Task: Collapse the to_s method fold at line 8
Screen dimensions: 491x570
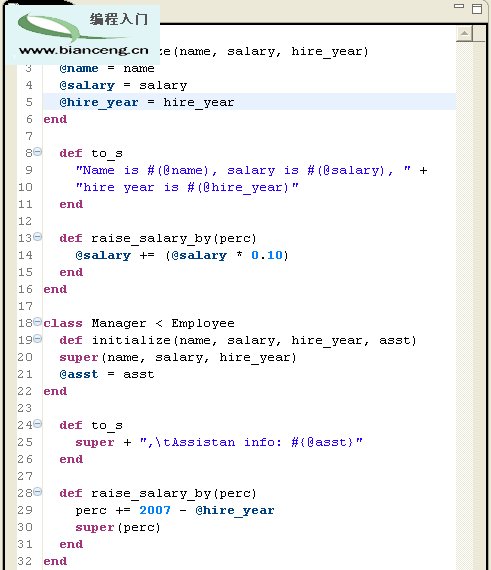Action: click(37, 152)
